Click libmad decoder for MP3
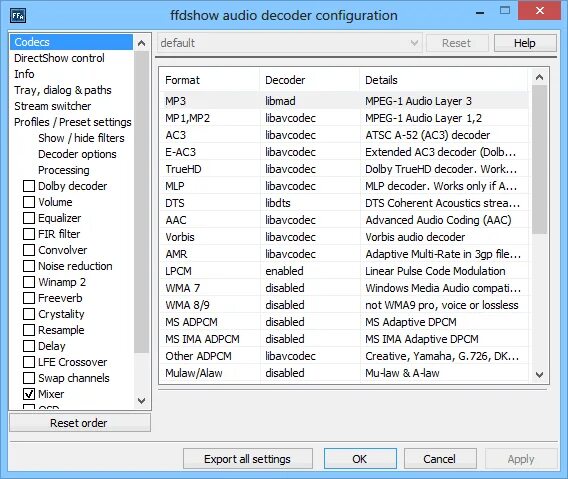The image size is (568, 479). pos(280,101)
